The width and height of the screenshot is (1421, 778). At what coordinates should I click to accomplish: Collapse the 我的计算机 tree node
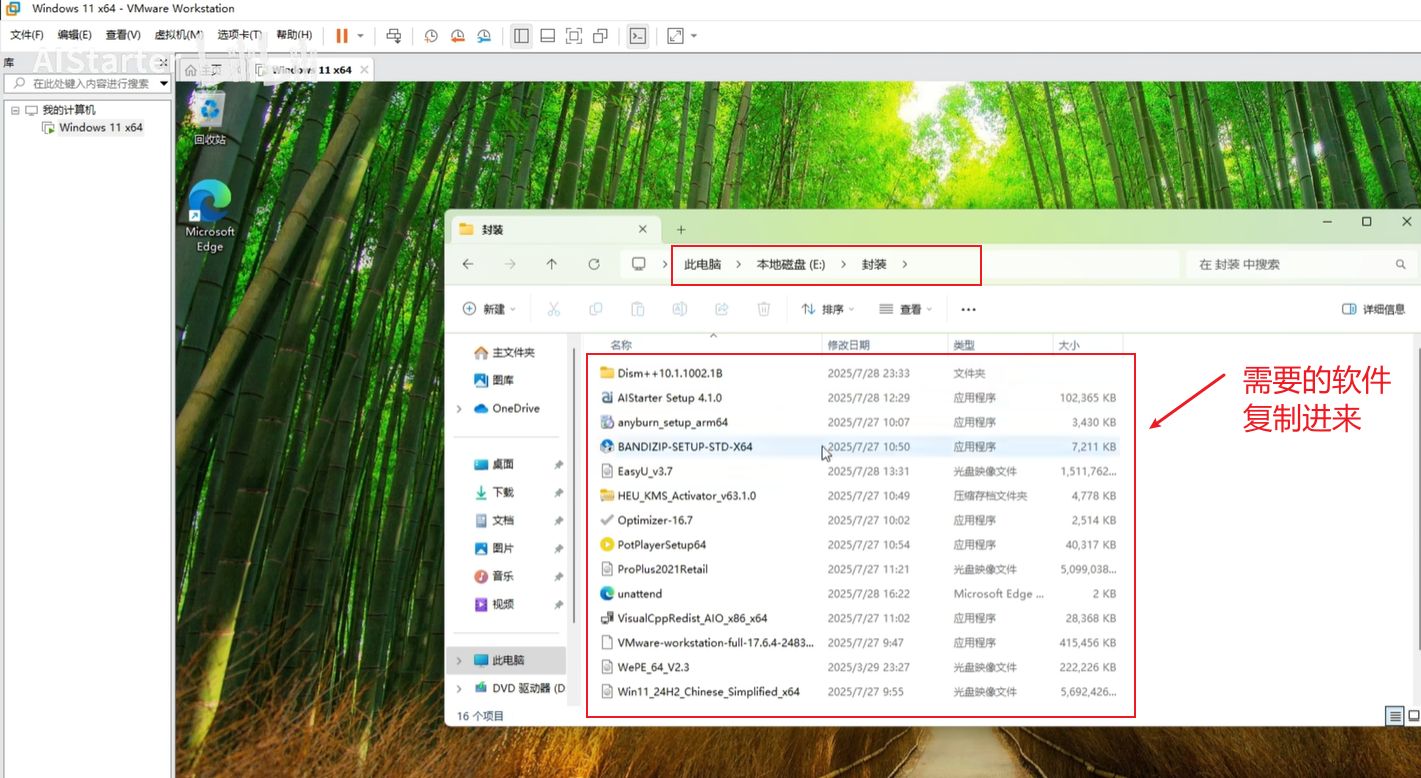pyautogui.click(x=15, y=110)
